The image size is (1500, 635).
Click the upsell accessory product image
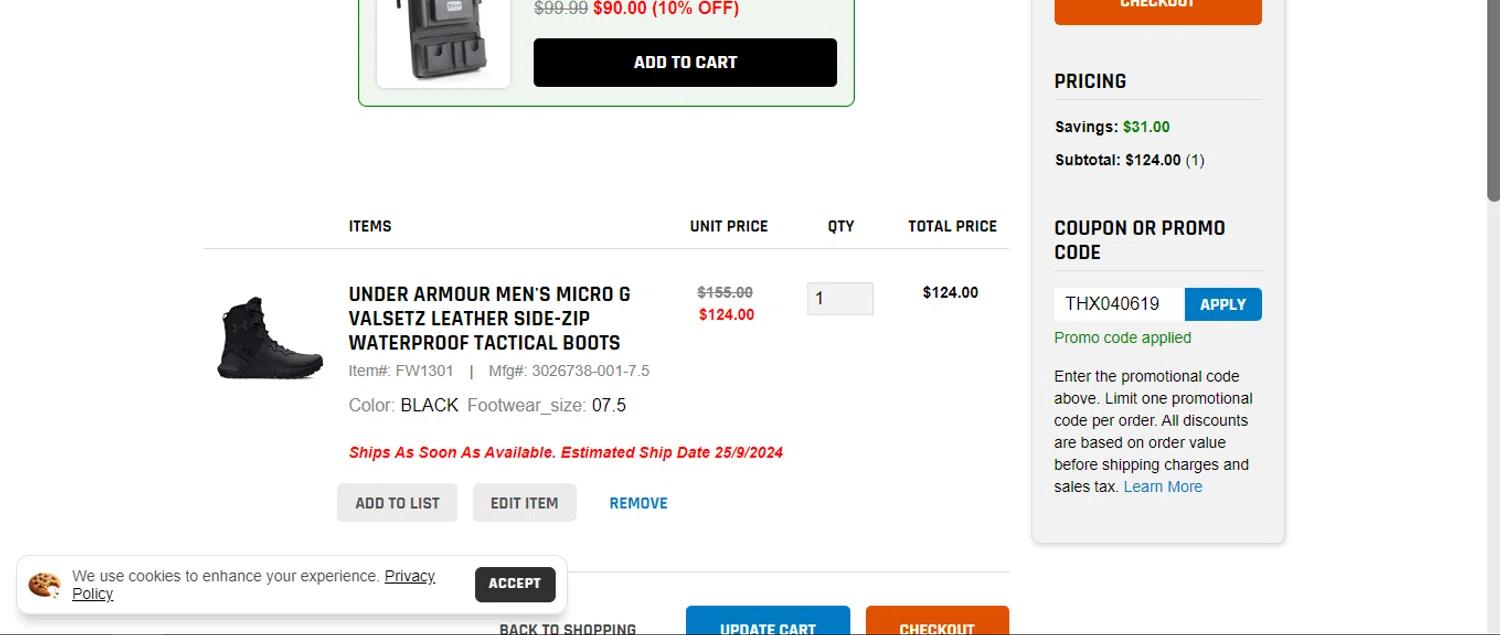[443, 40]
